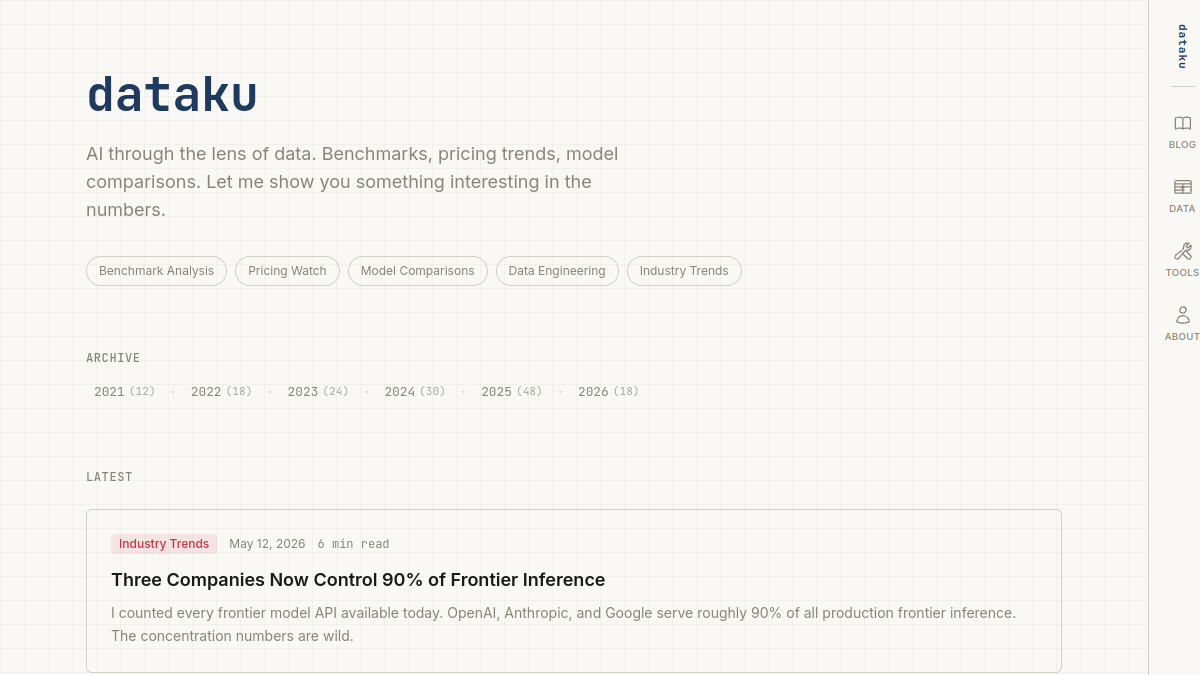
Task: Filter by Data Engineering tag
Action: (x=557, y=271)
